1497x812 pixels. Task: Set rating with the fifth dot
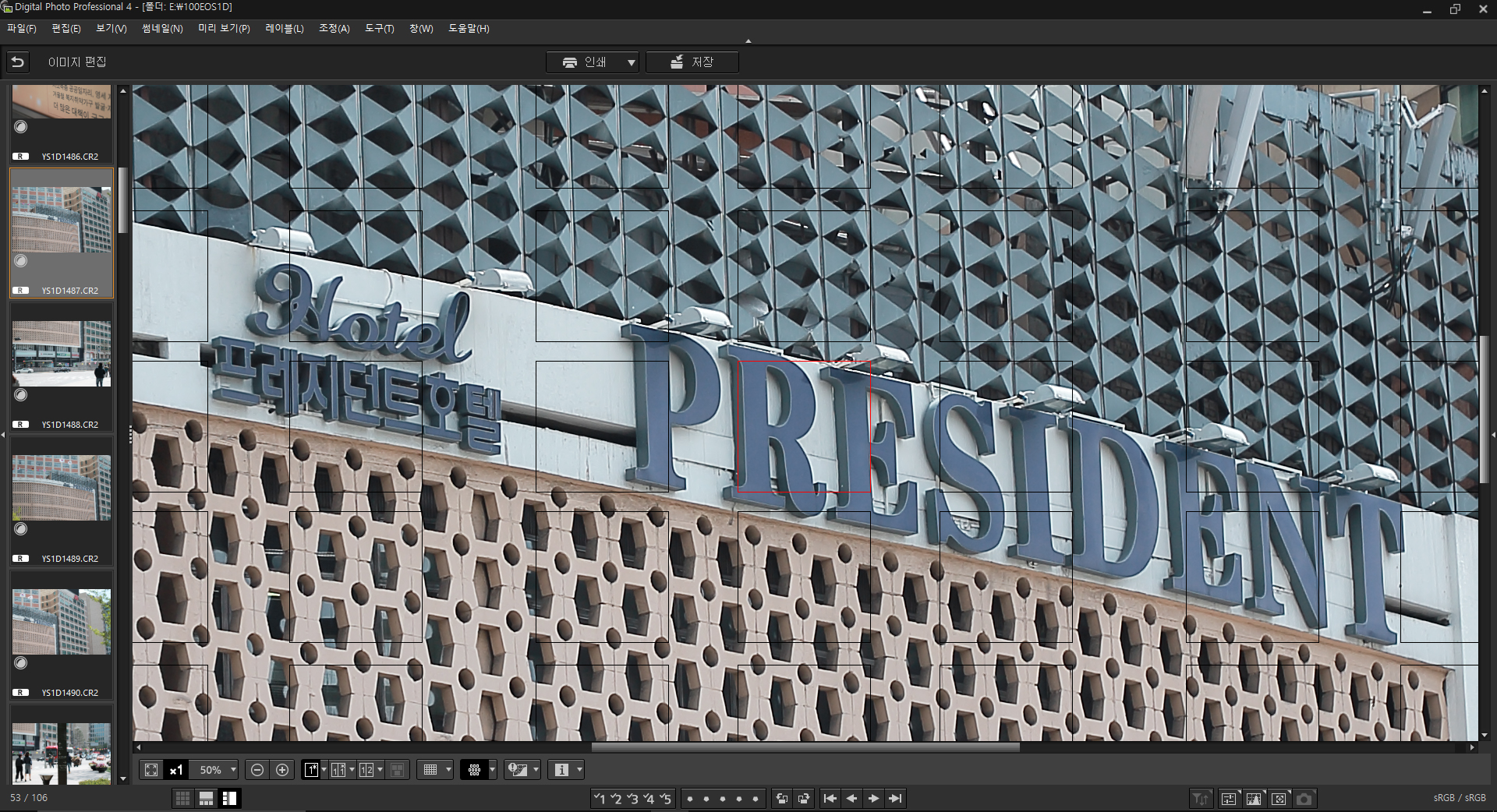pyautogui.click(x=755, y=799)
